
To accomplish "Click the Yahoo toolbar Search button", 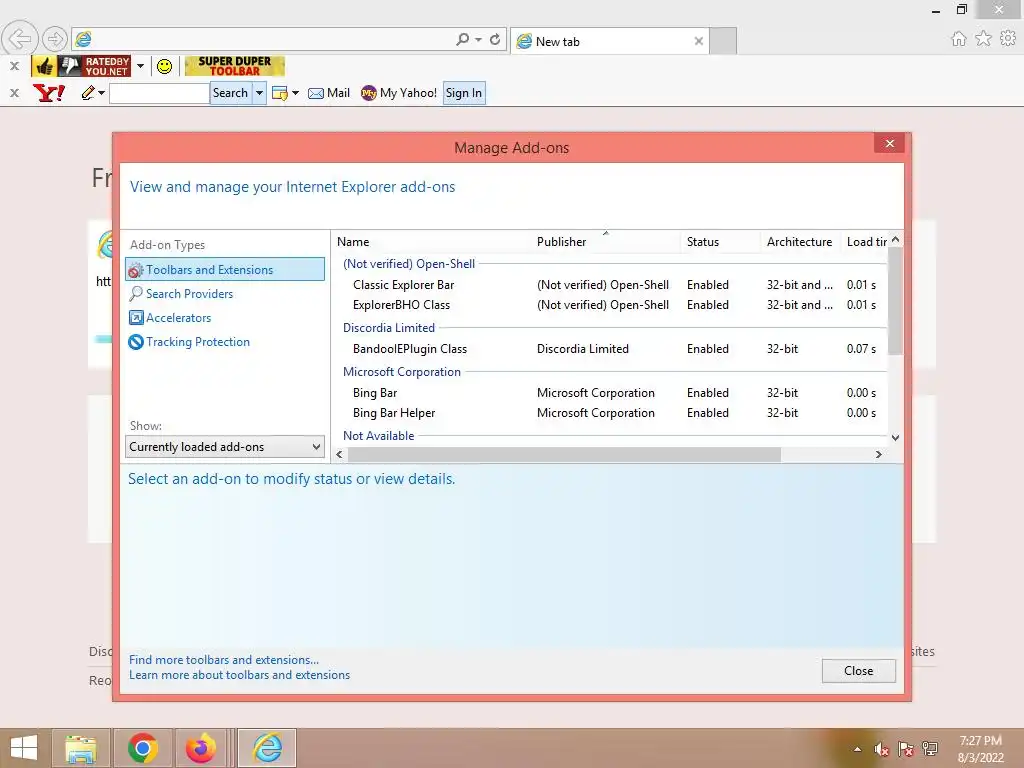I will coord(231,93).
